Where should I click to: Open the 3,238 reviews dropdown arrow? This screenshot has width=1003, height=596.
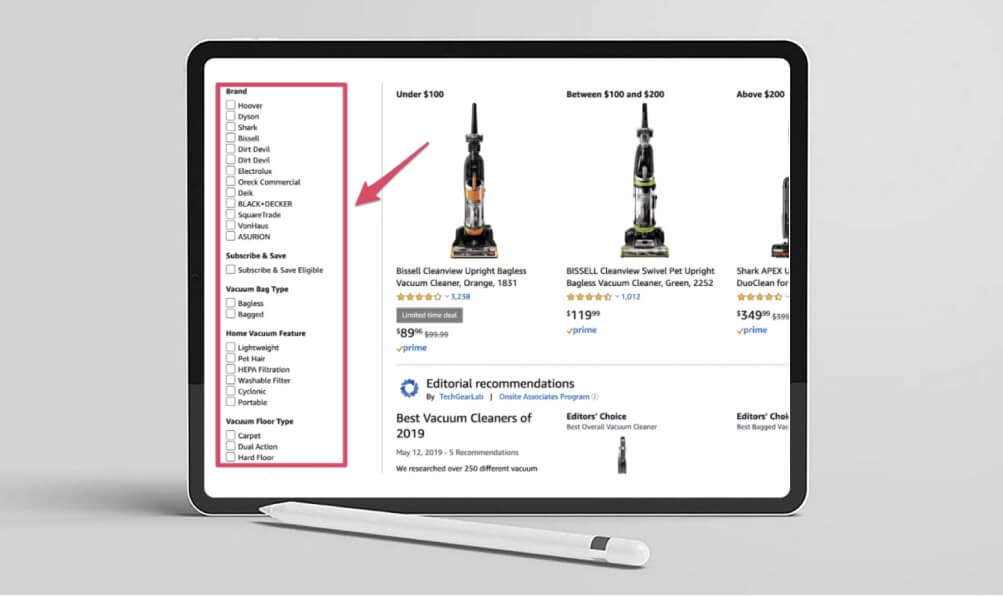pyautogui.click(x=446, y=297)
